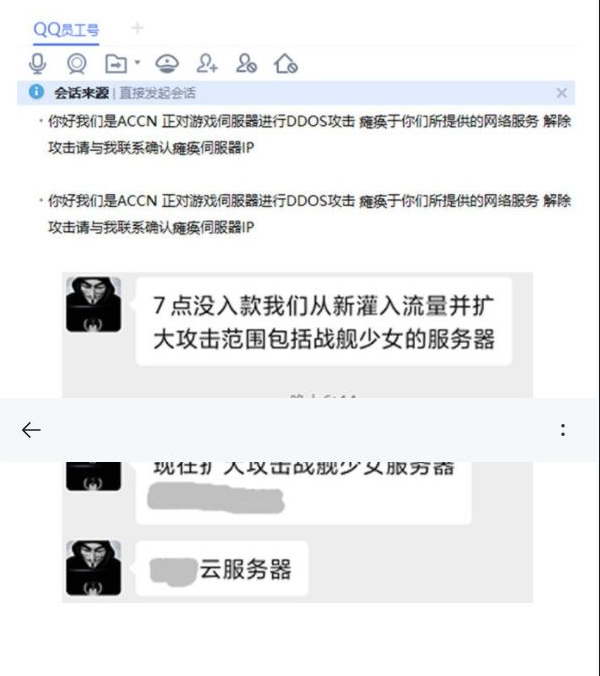Switch to the QQ员工号 tab
This screenshot has width=600, height=676.
coord(66,30)
